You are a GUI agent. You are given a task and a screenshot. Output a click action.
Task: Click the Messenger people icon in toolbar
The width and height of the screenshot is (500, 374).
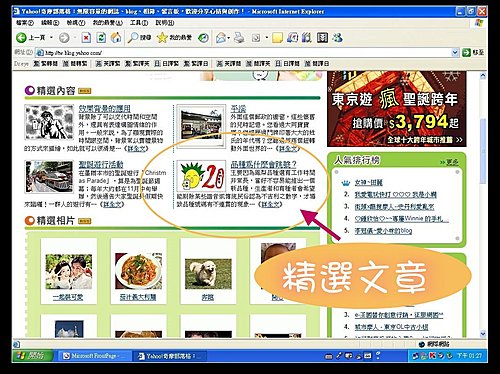pyautogui.click(x=337, y=37)
